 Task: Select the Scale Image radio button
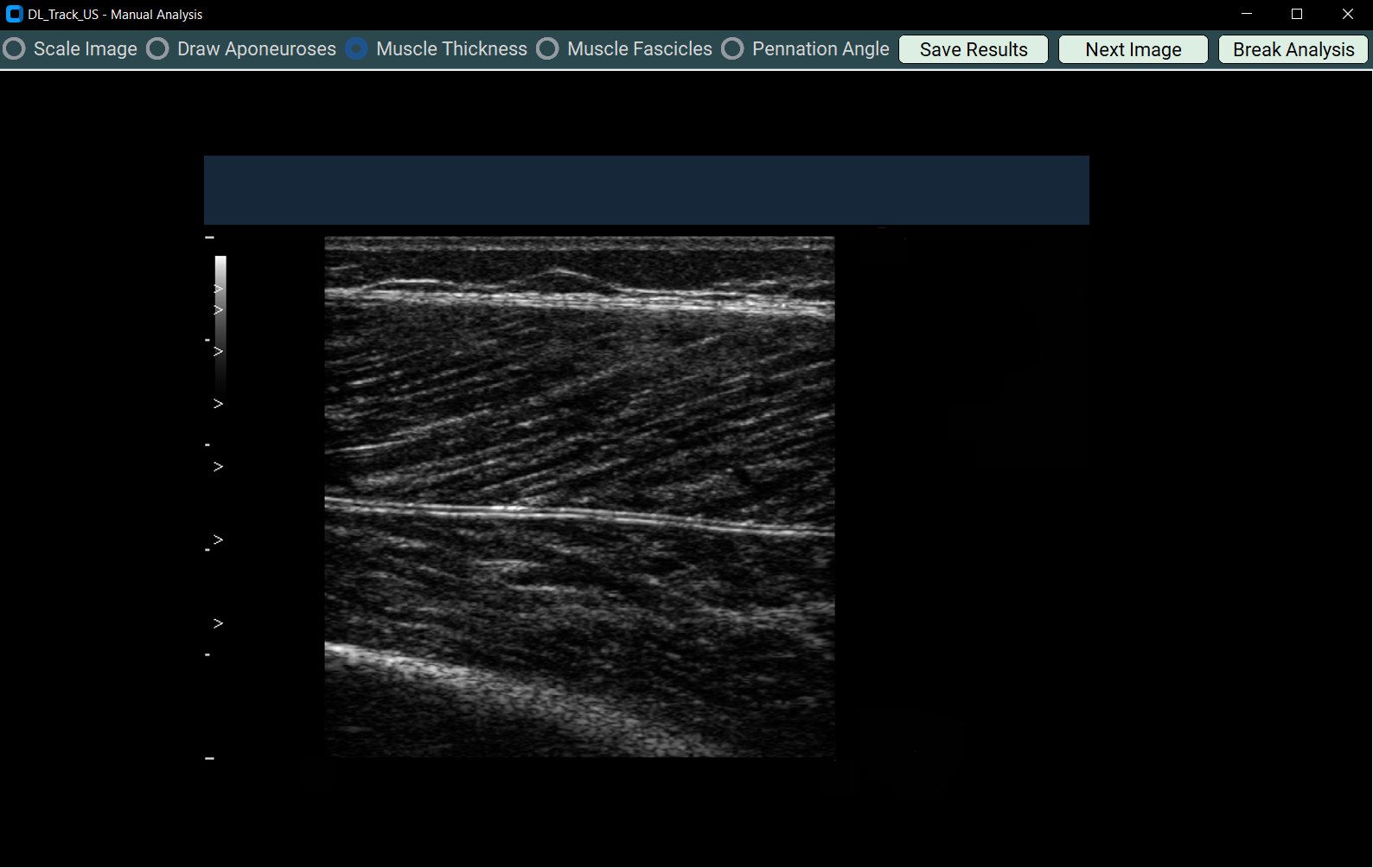(x=15, y=49)
